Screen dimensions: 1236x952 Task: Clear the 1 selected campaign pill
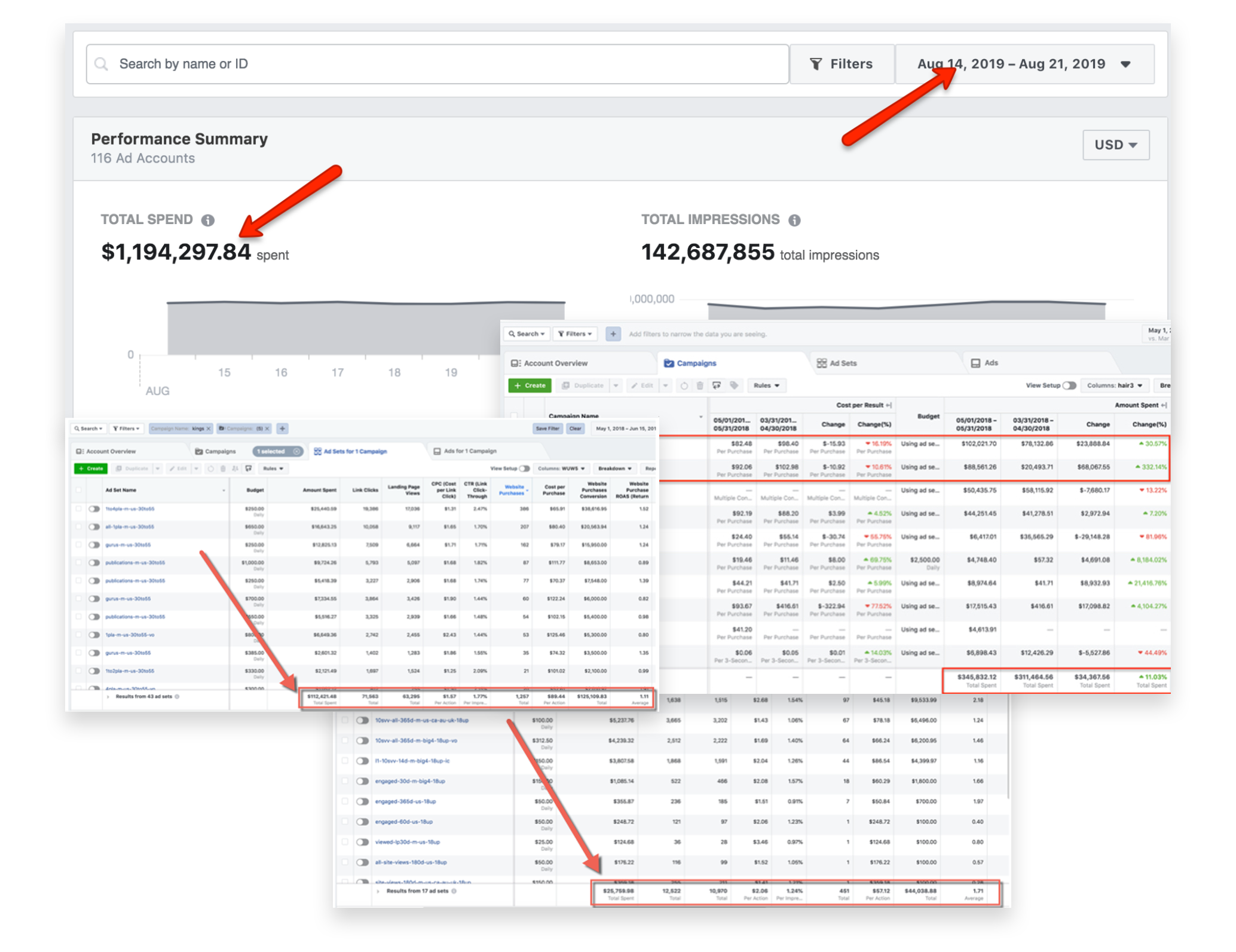point(296,451)
